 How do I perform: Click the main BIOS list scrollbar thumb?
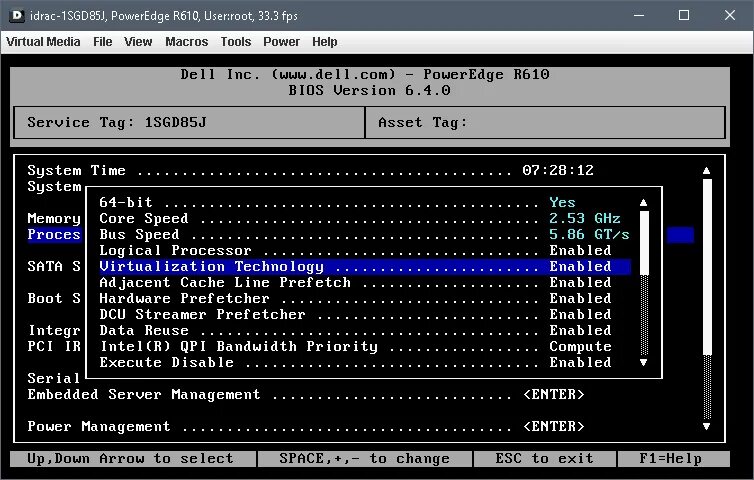tap(707, 267)
